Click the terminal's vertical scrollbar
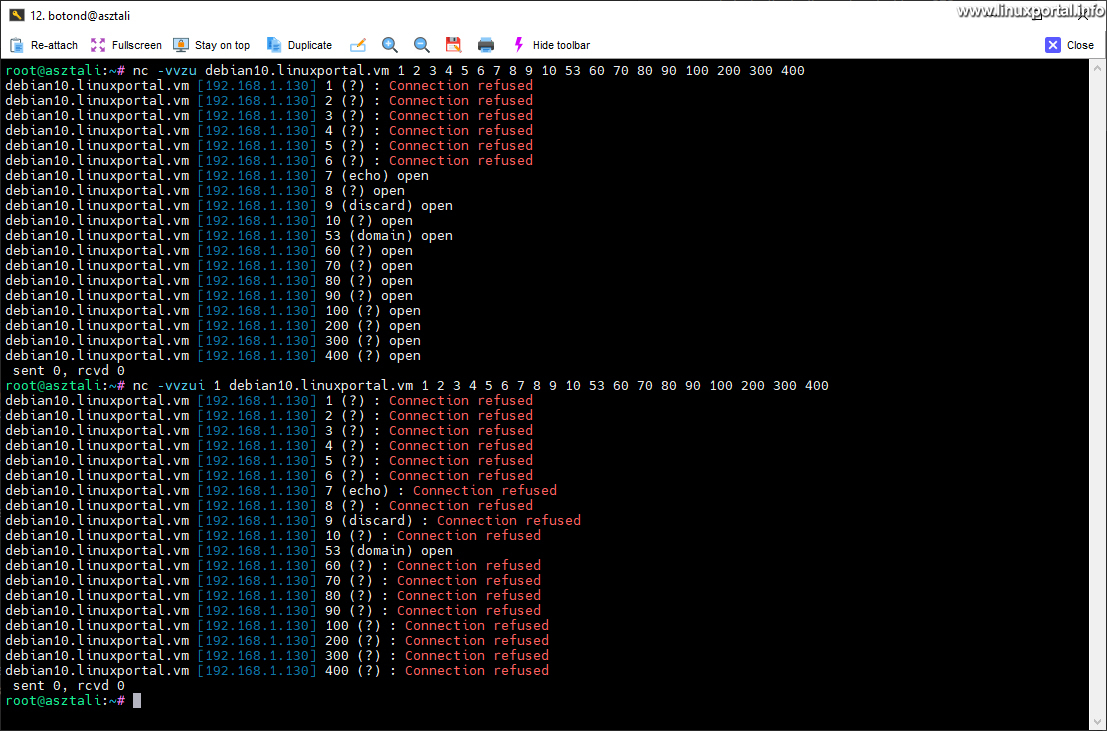 tap(1098, 390)
